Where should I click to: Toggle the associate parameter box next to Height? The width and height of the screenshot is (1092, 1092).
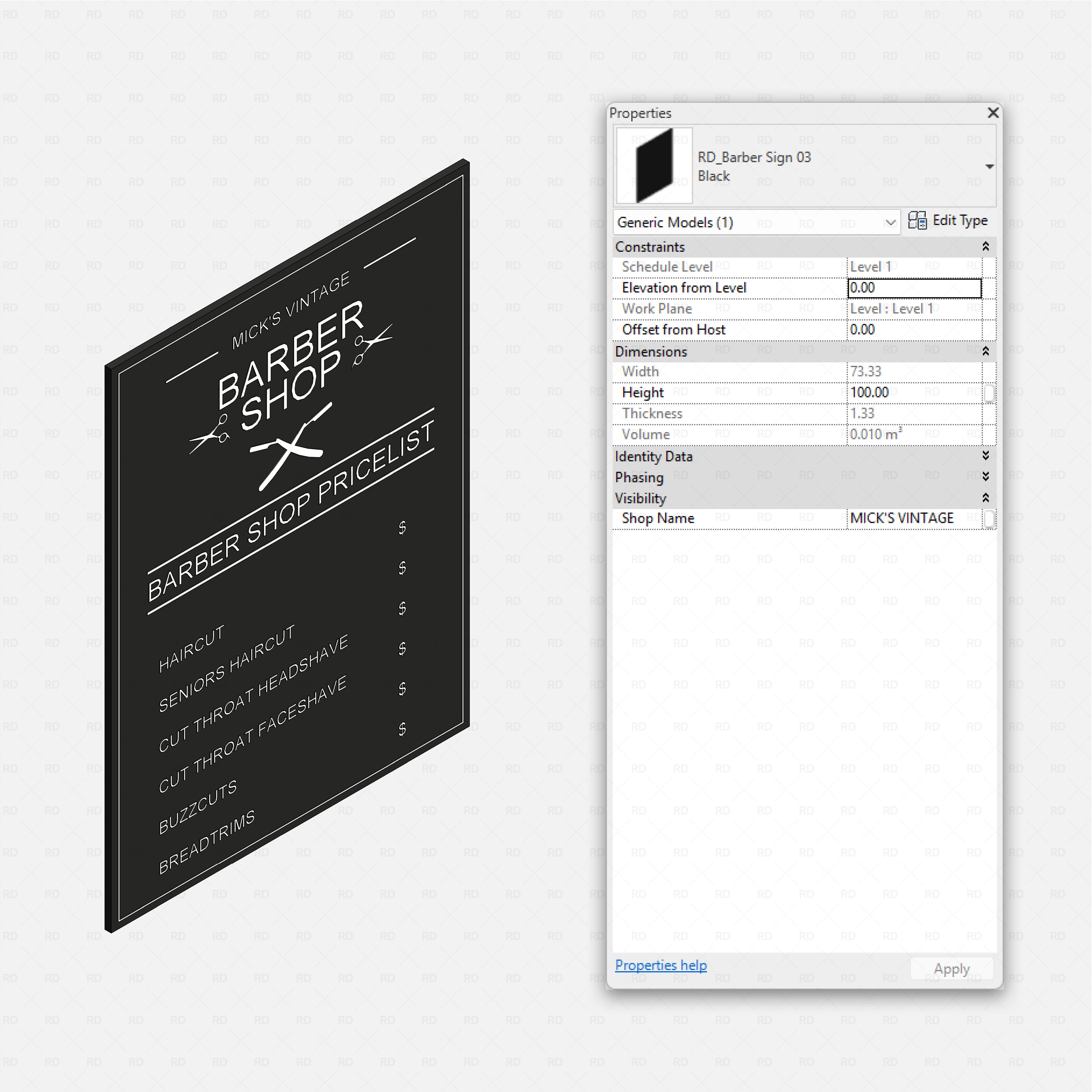click(989, 393)
